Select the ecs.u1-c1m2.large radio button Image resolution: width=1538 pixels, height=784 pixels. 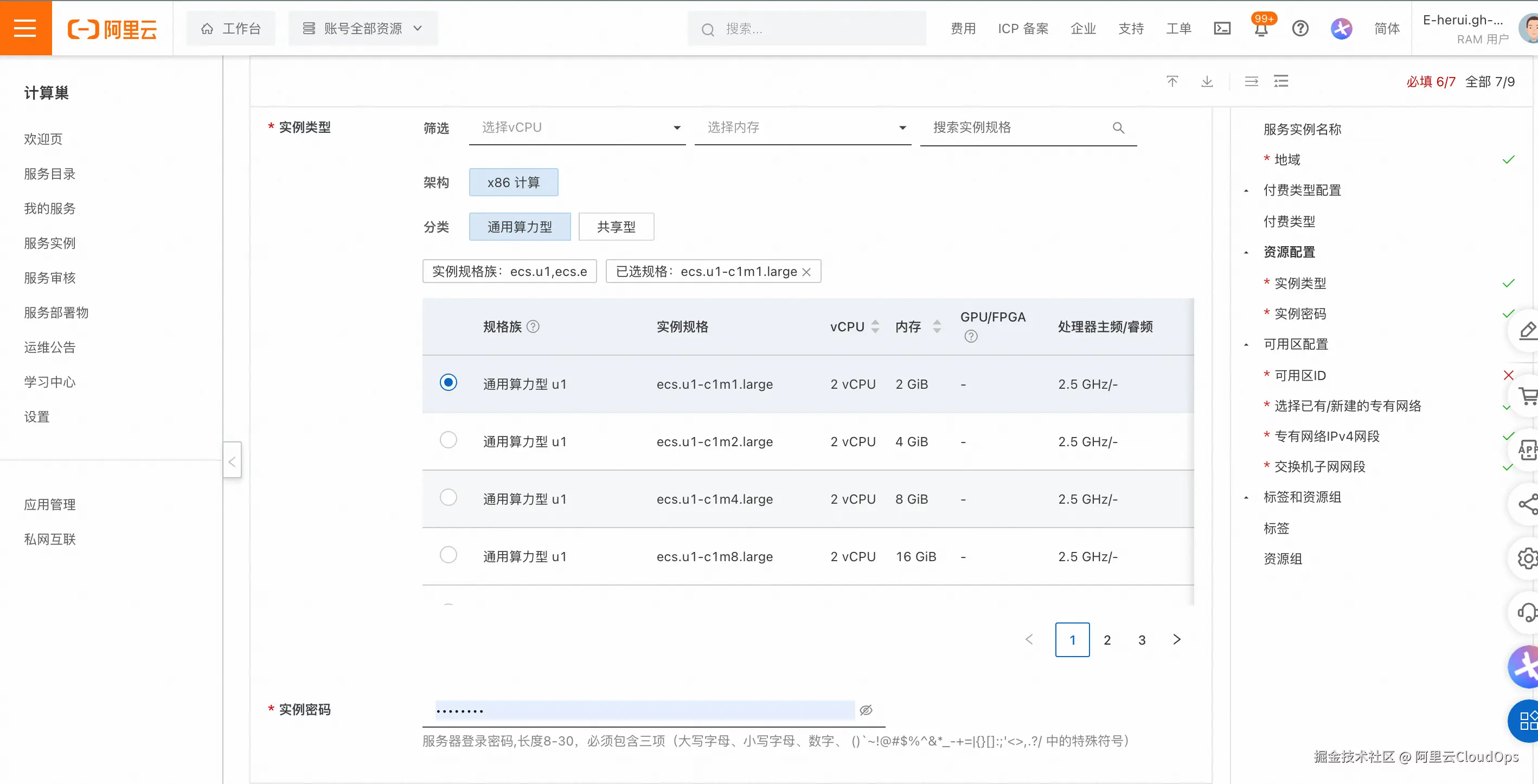point(448,440)
